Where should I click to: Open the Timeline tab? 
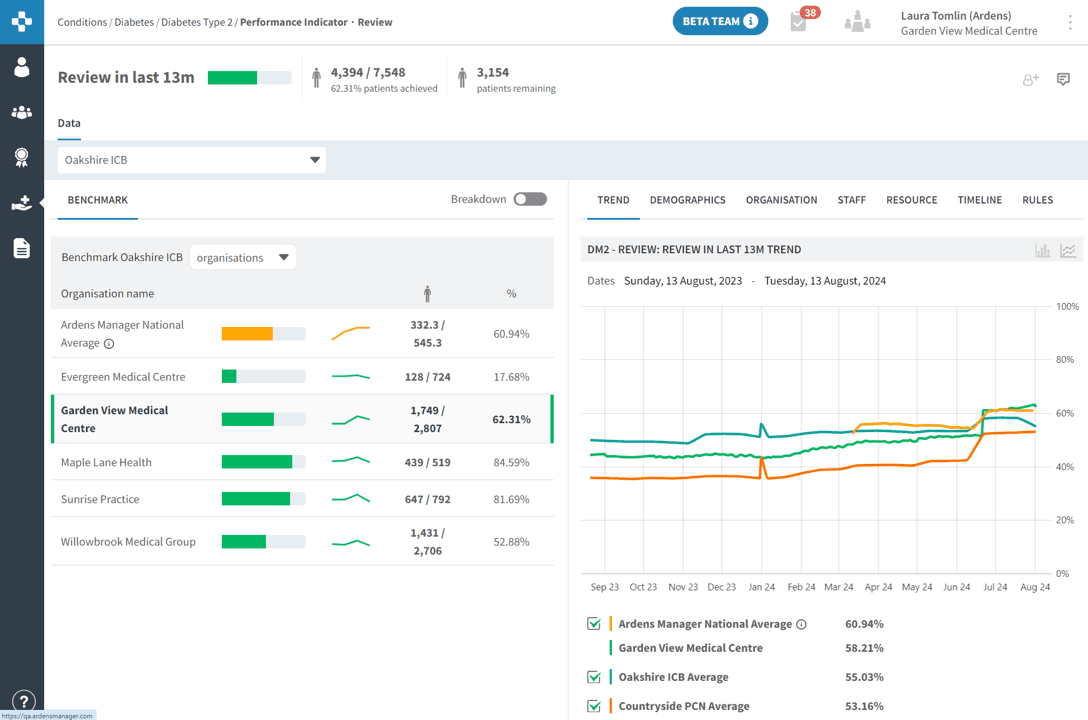tap(979, 200)
